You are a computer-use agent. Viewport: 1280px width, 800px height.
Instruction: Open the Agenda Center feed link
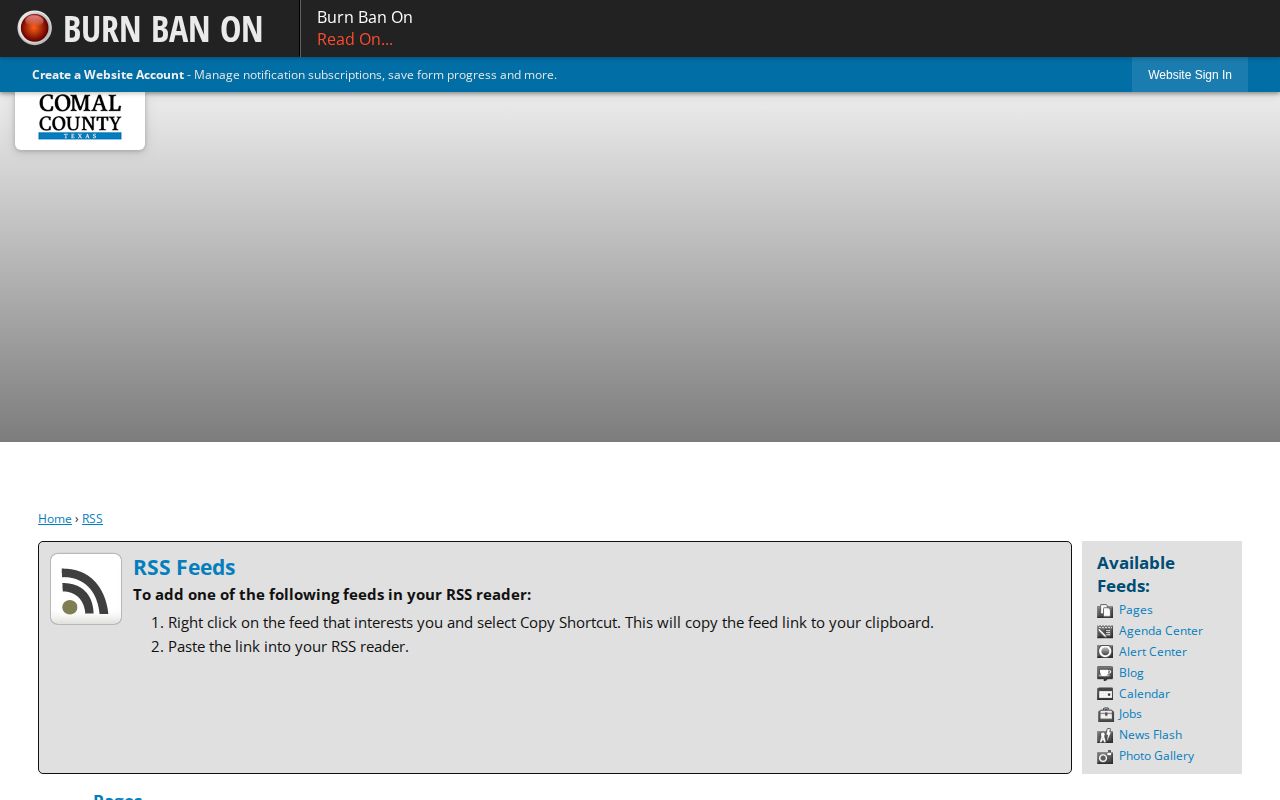point(1161,631)
